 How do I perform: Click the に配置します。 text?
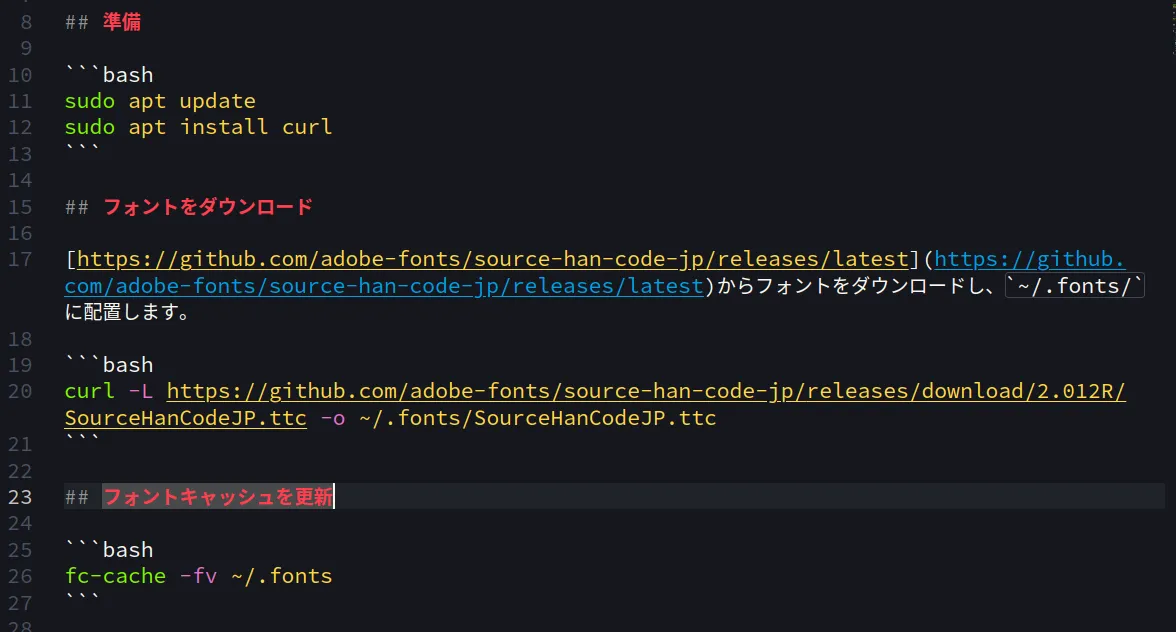point(128,312)
